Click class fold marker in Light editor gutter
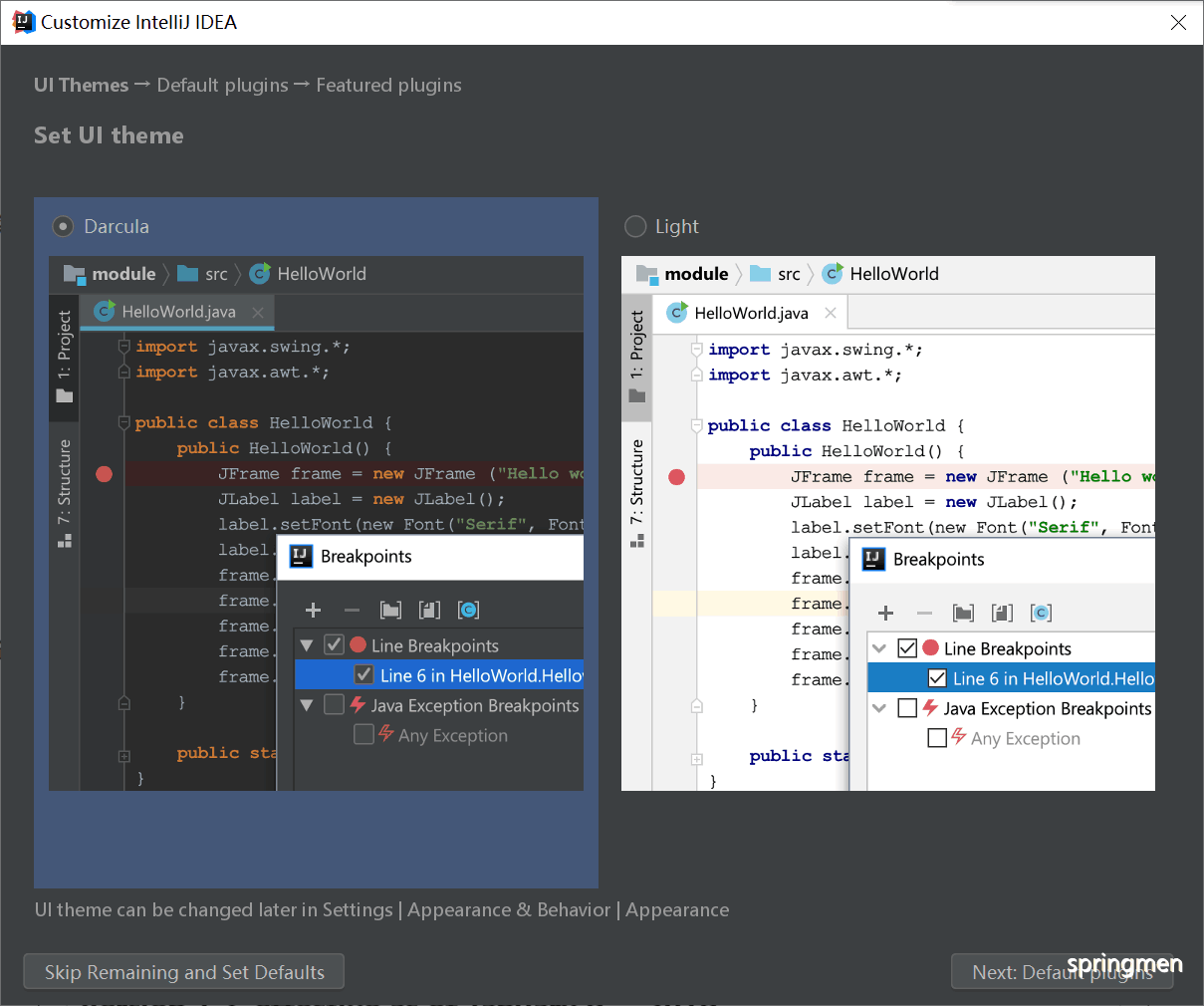 (697, 425)
